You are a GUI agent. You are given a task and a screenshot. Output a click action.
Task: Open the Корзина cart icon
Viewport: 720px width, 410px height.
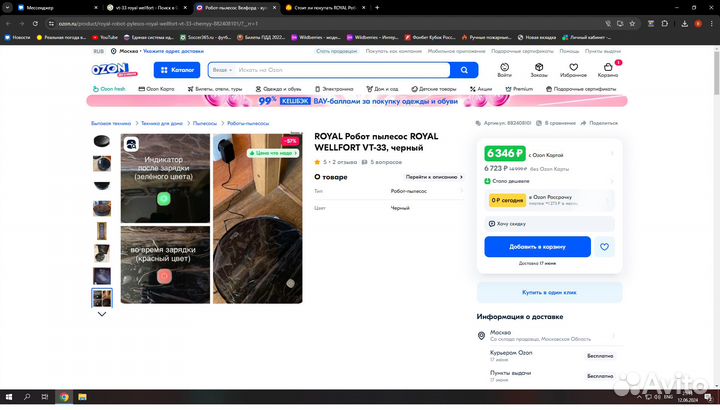coord(607,69)
